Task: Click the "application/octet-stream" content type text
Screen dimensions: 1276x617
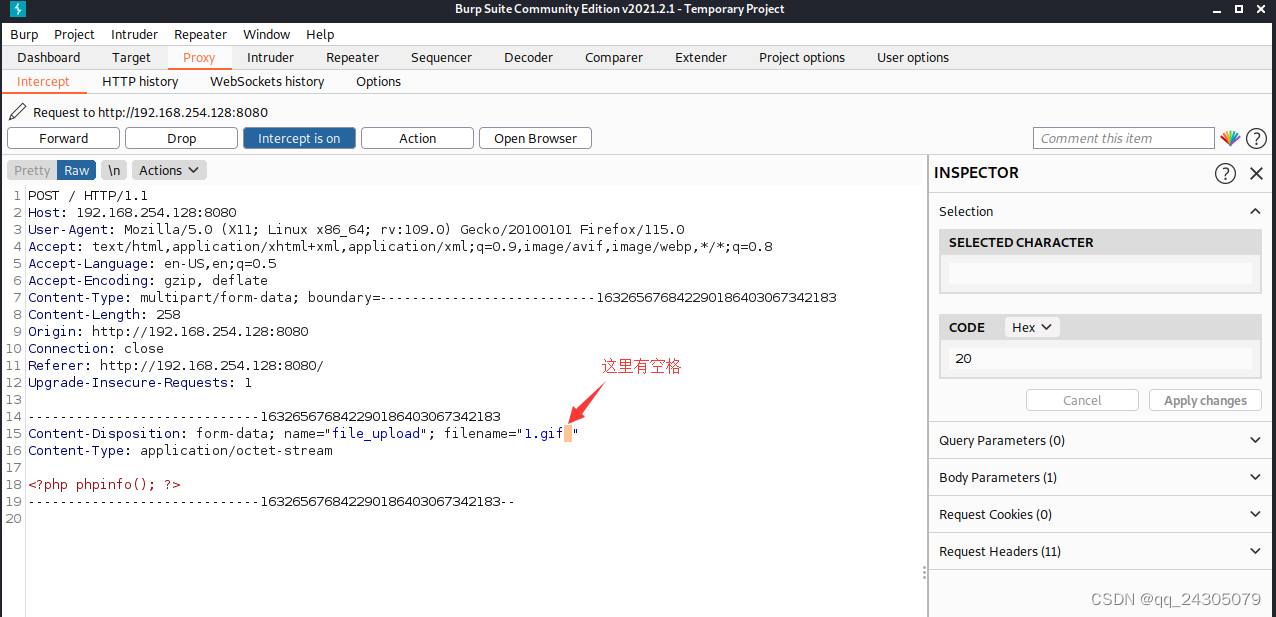Action: 236,450
